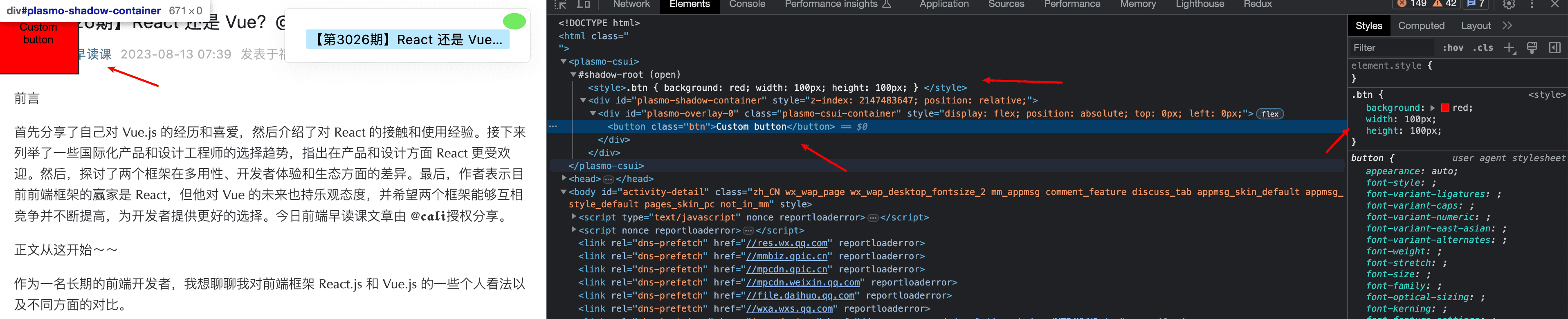Activate the inspect element picker icon

(x=560, y=4)
